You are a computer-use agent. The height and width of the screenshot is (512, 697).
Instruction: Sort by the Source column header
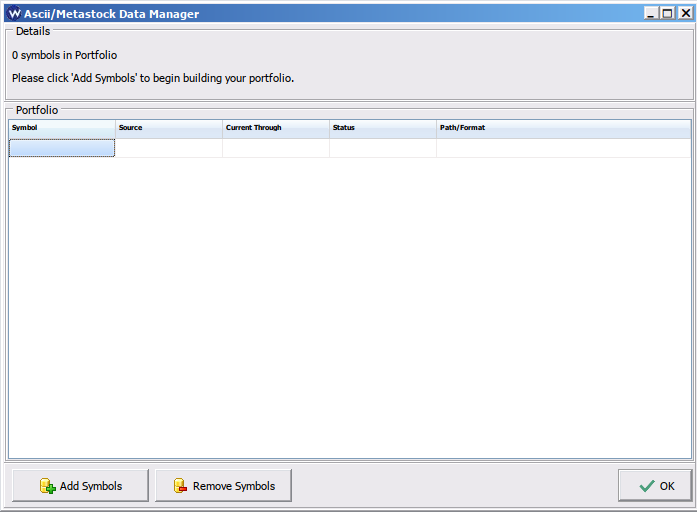(169, 128)
